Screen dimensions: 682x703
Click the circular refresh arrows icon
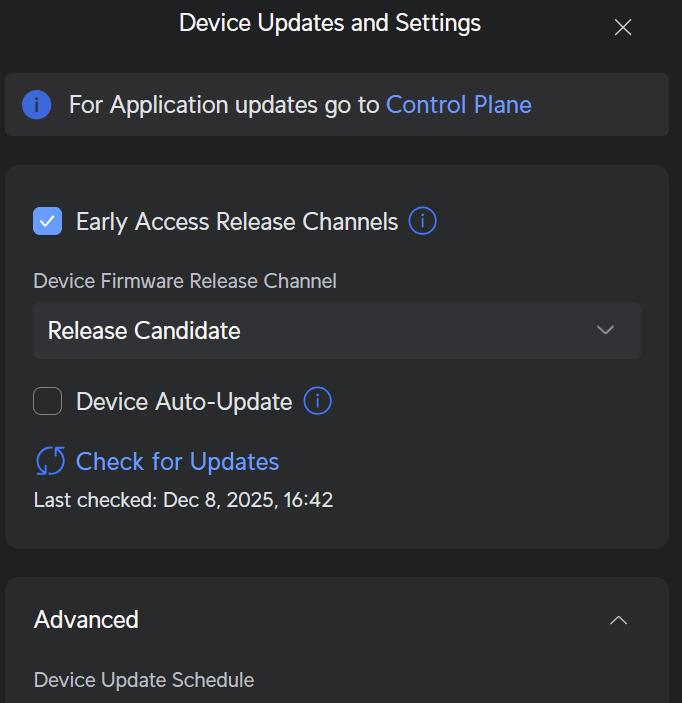[x=50, y=461]
